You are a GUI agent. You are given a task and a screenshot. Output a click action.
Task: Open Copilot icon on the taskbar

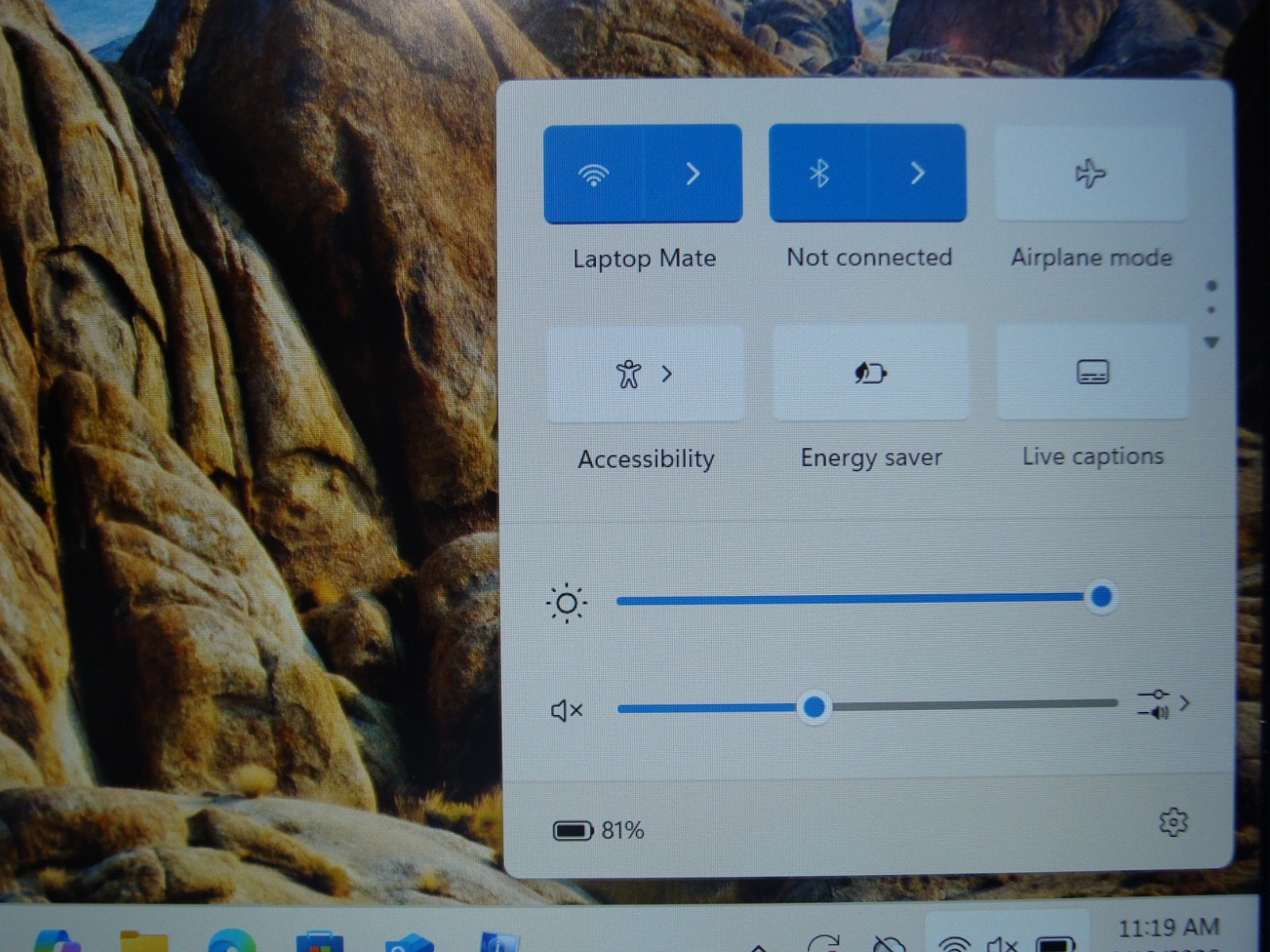tap(57, 942)
